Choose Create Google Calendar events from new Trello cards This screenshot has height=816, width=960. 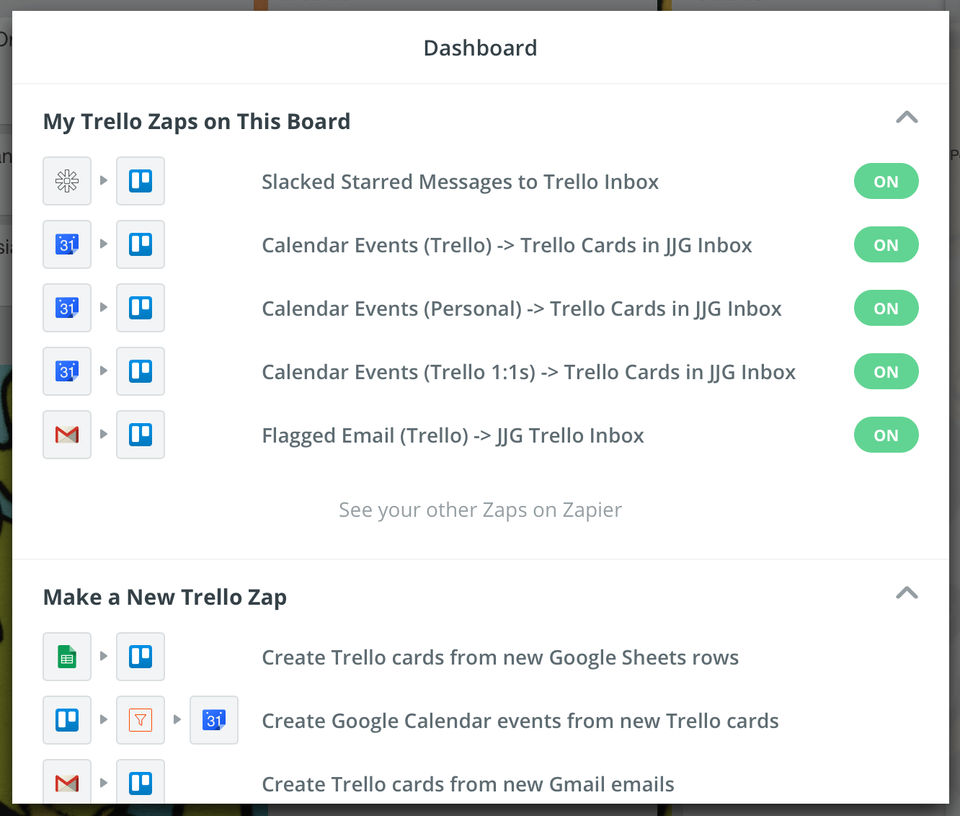tap(520, 721)
